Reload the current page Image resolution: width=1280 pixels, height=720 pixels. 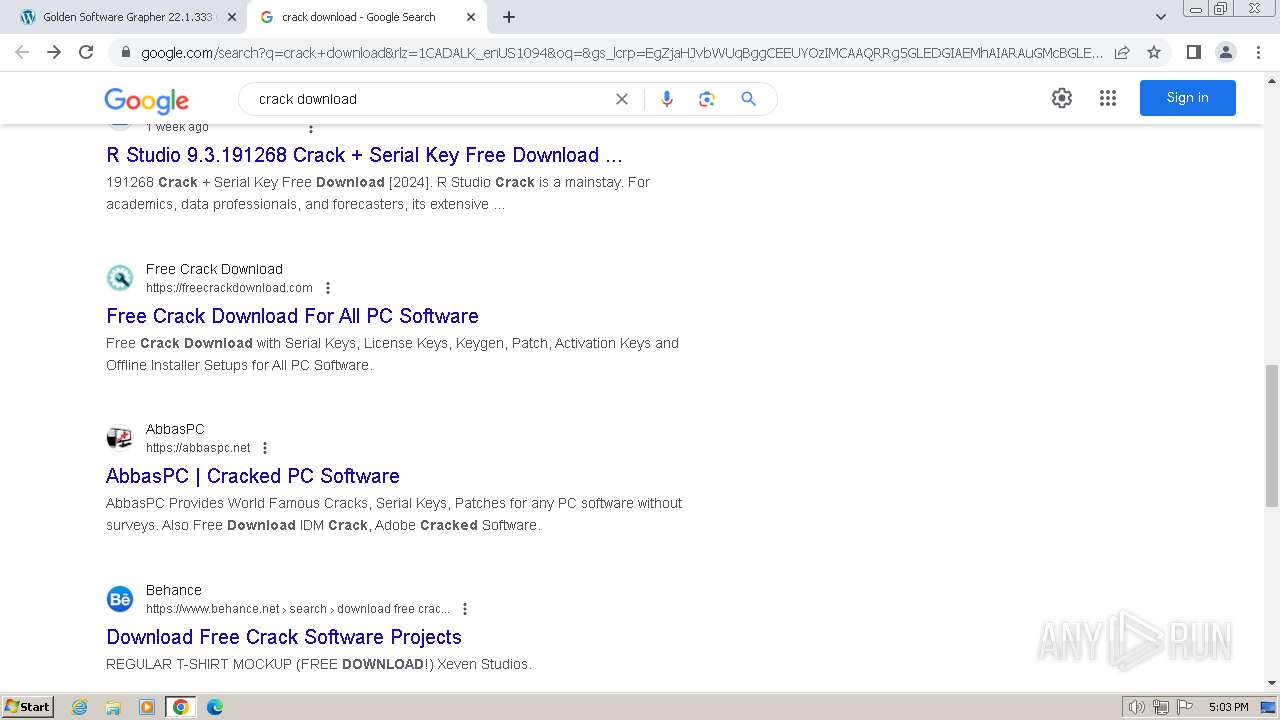(x=86, y=52)
